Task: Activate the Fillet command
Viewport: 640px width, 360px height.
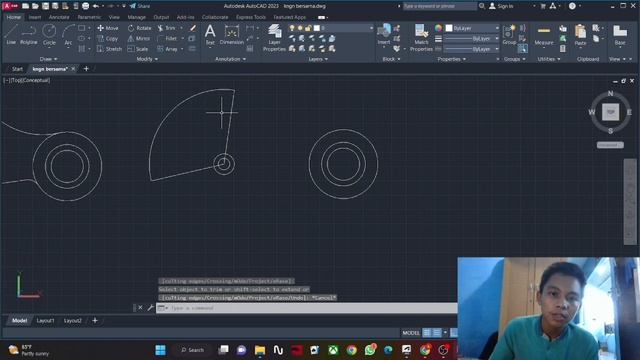Action: click(x=167, y=38)
